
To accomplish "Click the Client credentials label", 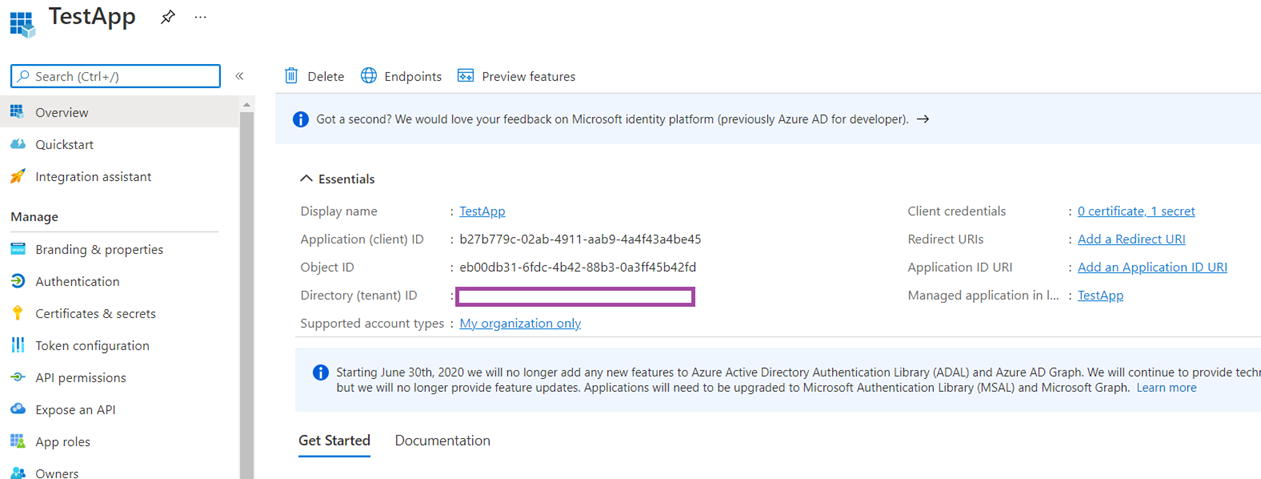I will (x=957, y=211).
